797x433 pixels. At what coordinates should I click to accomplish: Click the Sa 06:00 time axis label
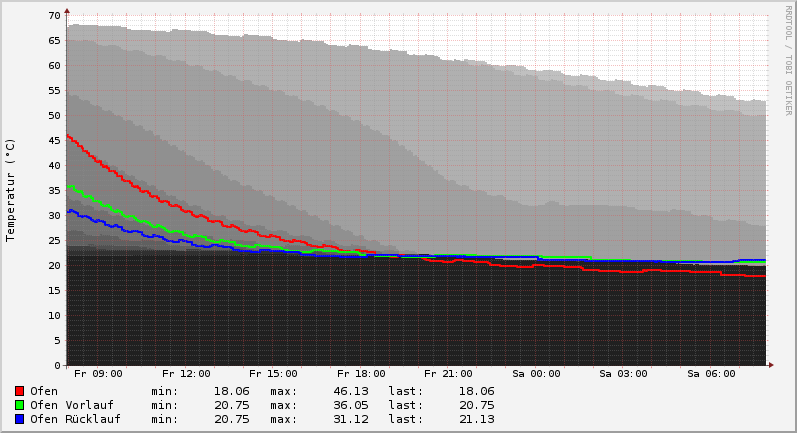click(711, 374)
